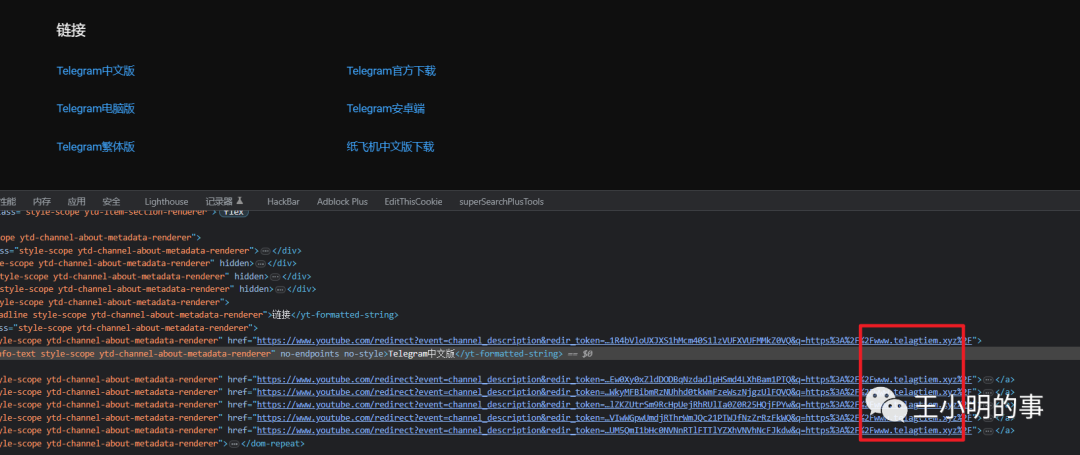Open the Adblock Plus tab
Image resolution: width=1080 pixels, height=455 pixels.
click(342, 202)
